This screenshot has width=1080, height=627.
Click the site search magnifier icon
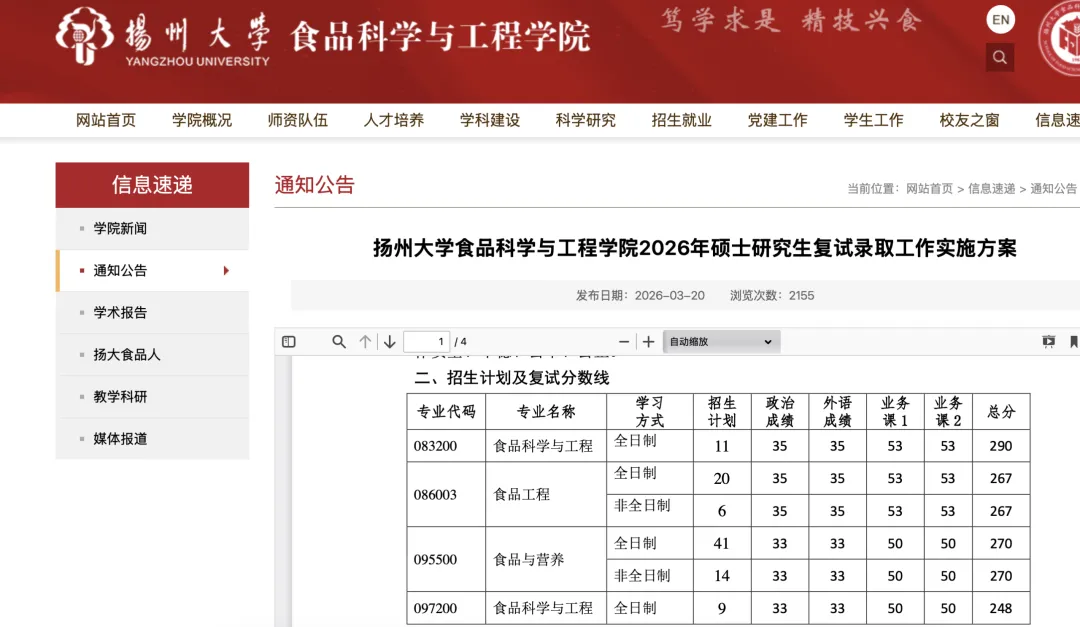coord(999,57)
